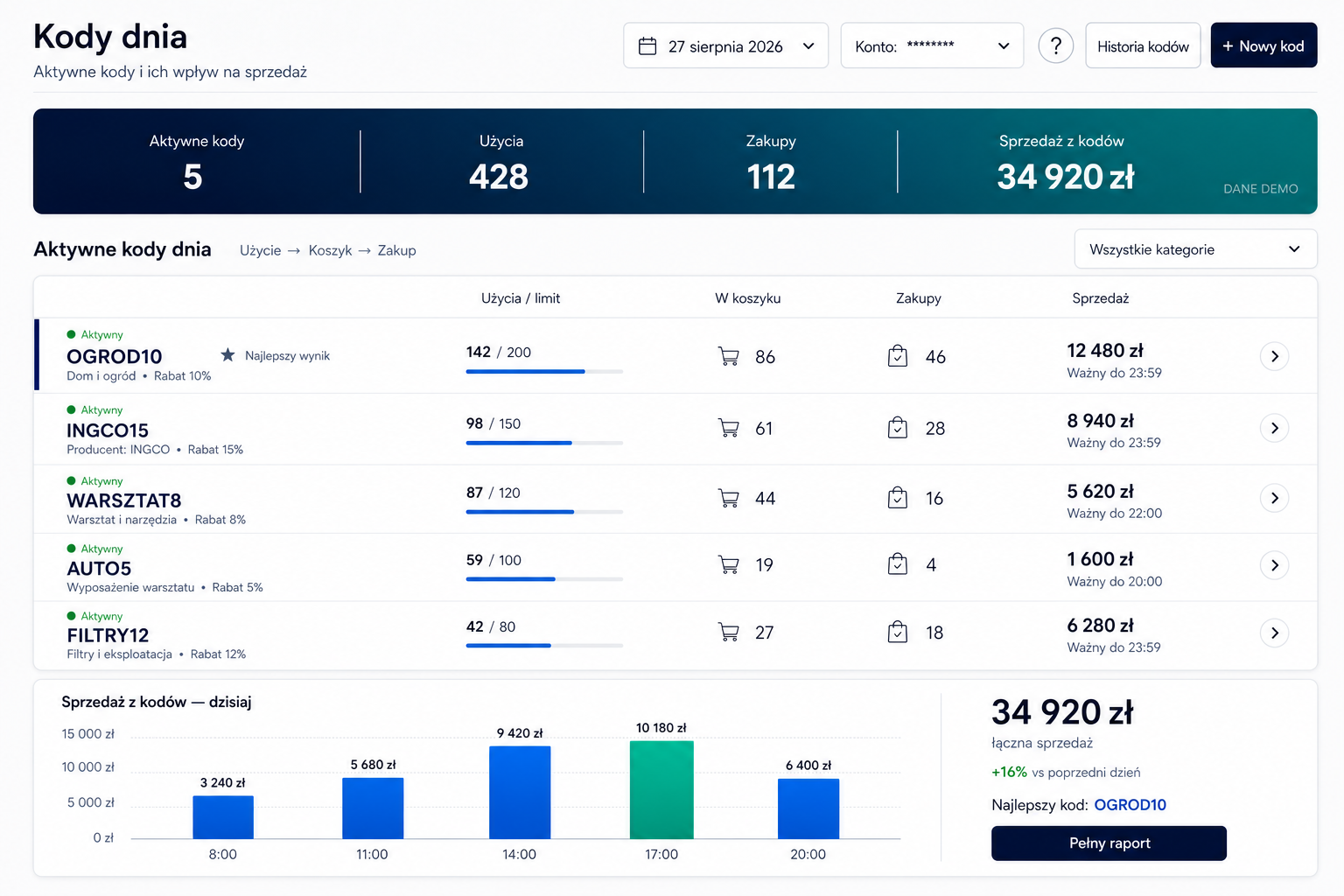Screen dimensions: 1344x896
Task: Click the AUTO5 code name
Action: [99, 569]
